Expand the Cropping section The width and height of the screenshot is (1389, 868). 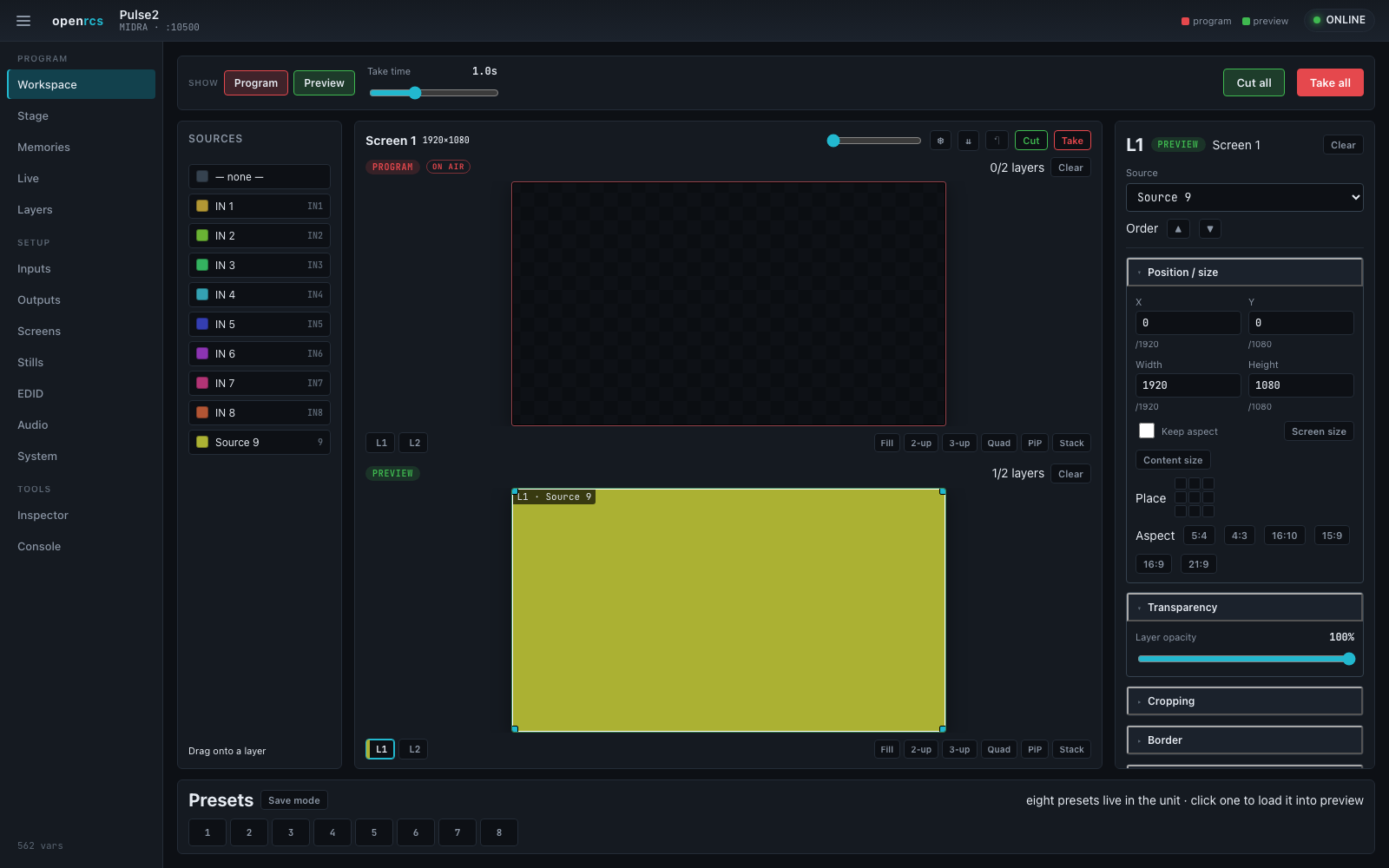pos(1245,701)
